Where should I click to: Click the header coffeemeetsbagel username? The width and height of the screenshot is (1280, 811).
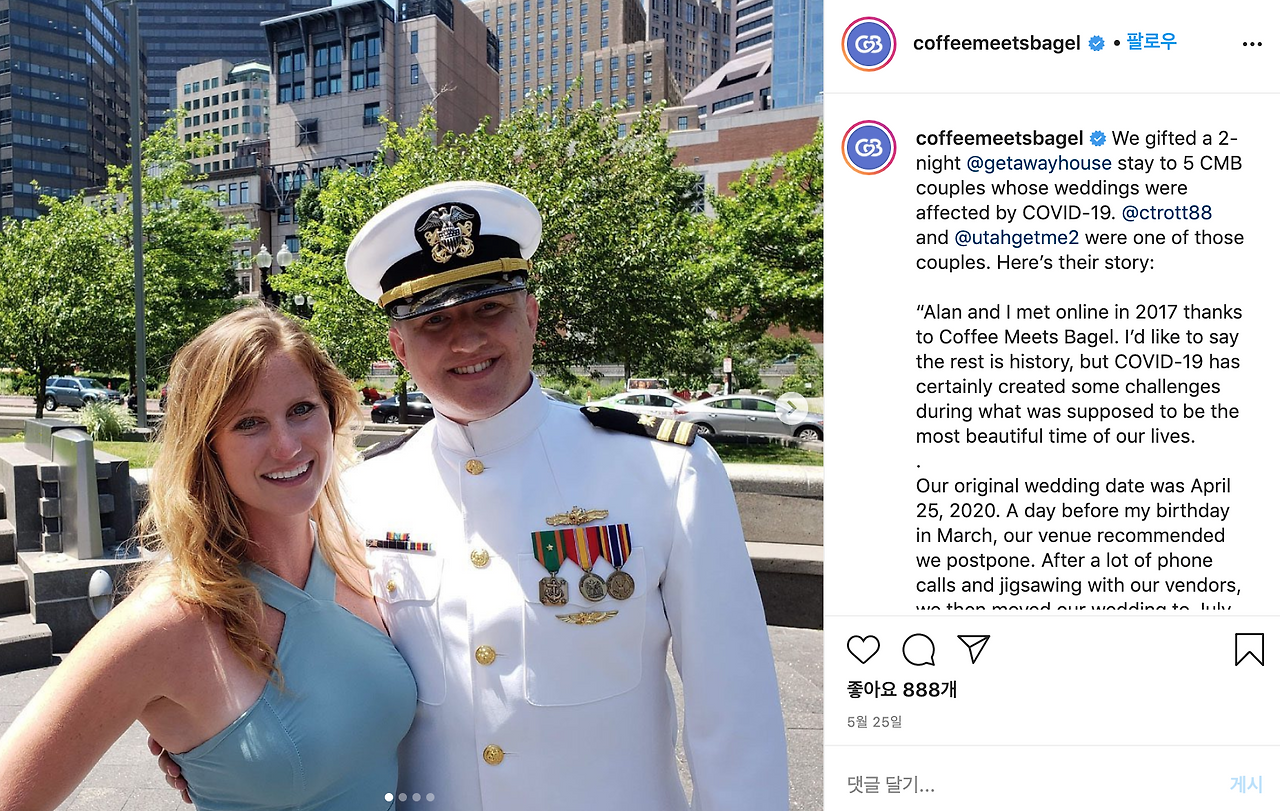(x=997, y=43)
